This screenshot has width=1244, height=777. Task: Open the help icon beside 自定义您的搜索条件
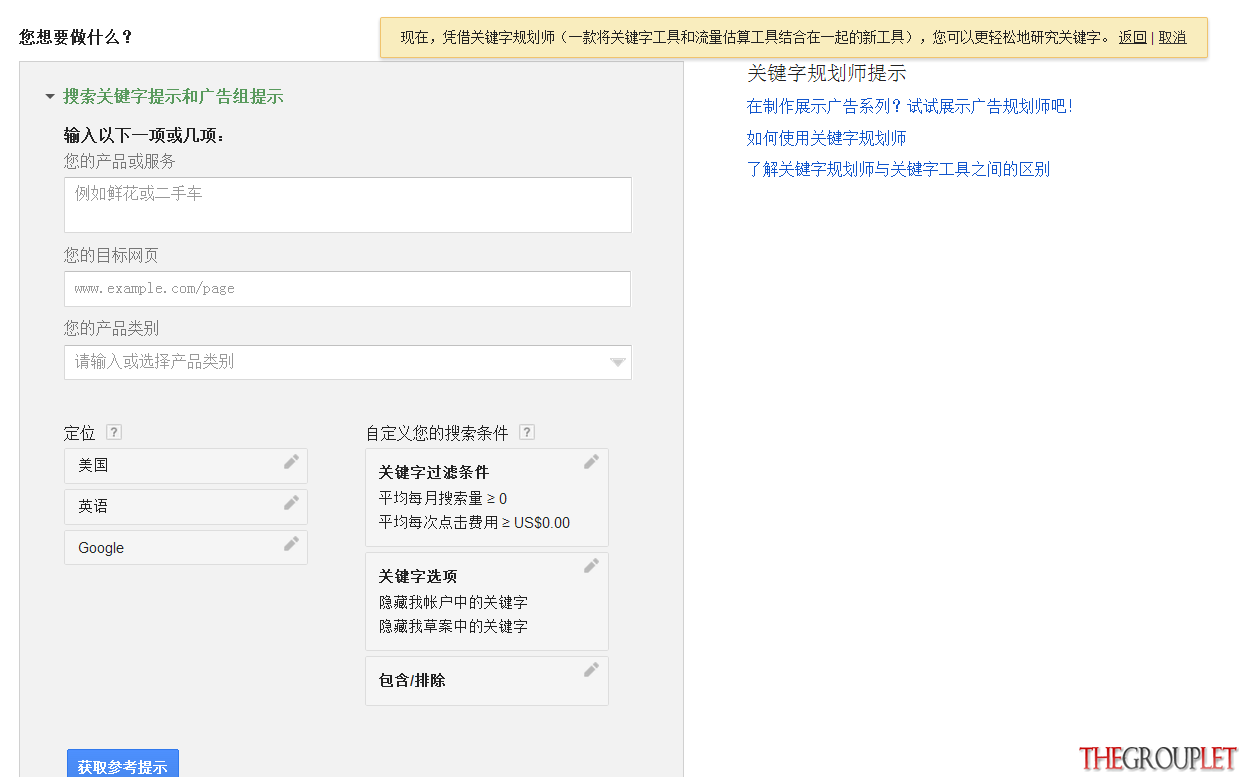[527, 432]
